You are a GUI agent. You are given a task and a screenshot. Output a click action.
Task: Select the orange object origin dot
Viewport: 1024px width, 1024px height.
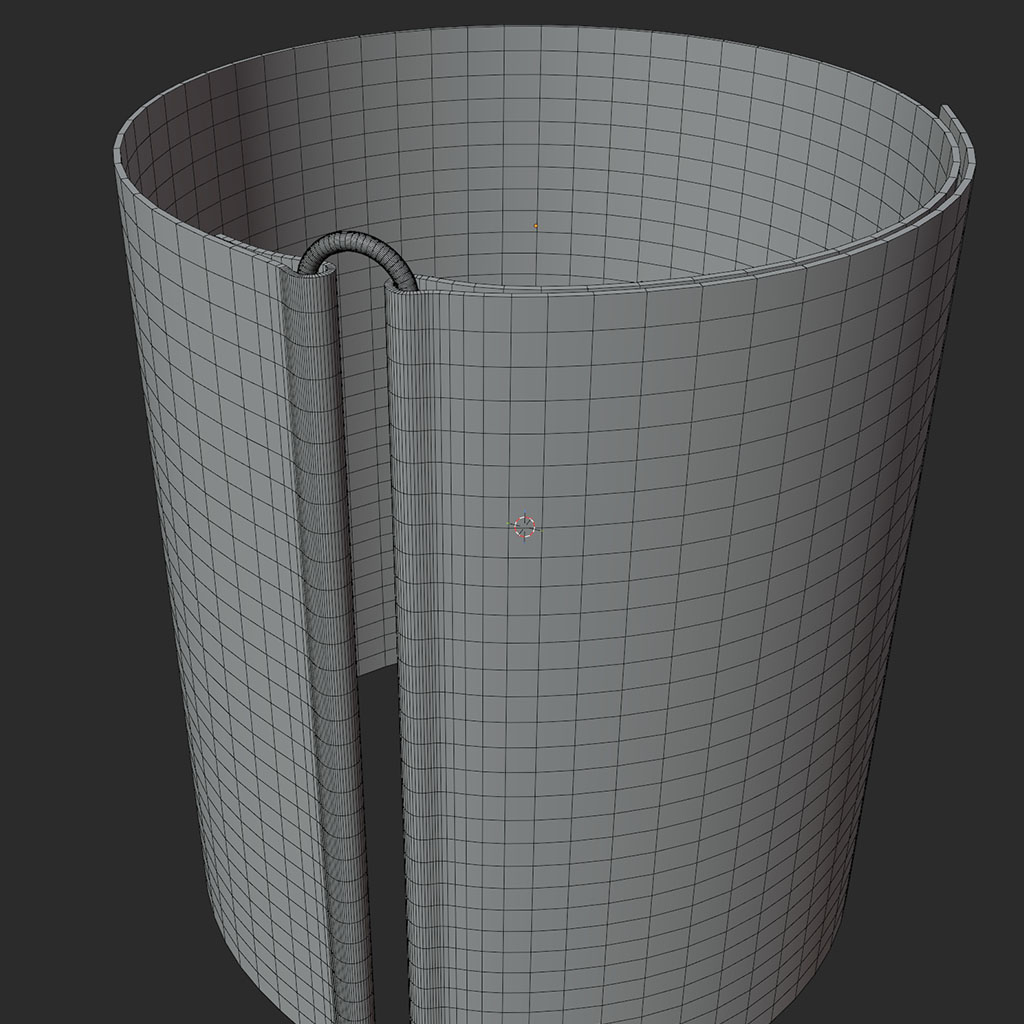point(536,226)
